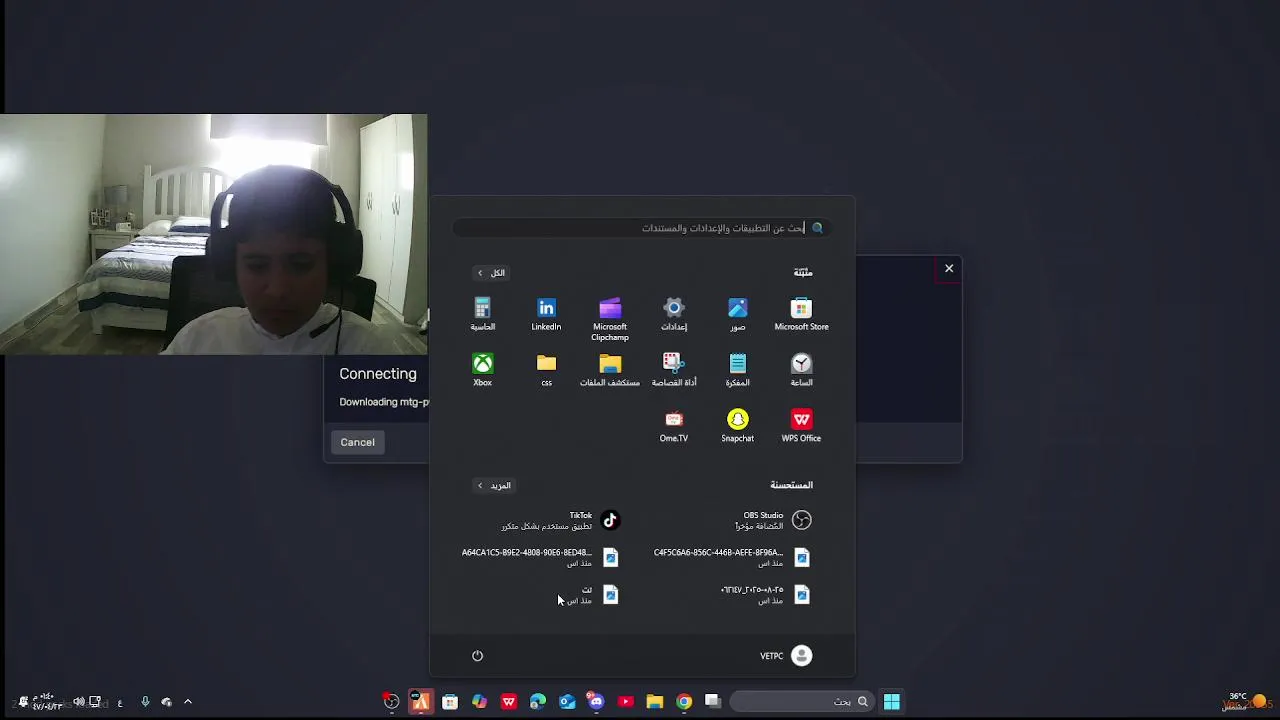1280x720 pixels.
Task: Open Task View on taskbar
Action: point(712,702)
